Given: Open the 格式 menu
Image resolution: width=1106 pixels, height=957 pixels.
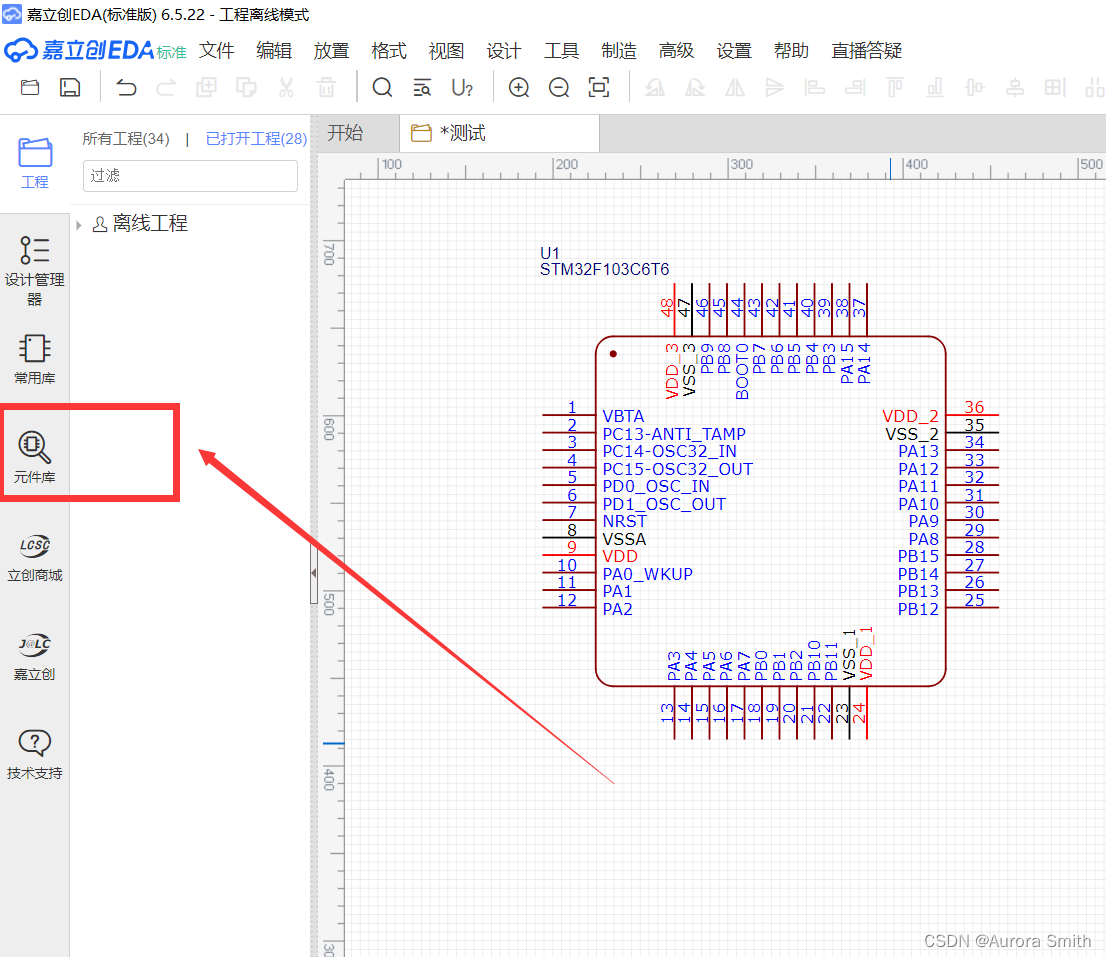Looking at the screenshot, I should coord(389,51).
